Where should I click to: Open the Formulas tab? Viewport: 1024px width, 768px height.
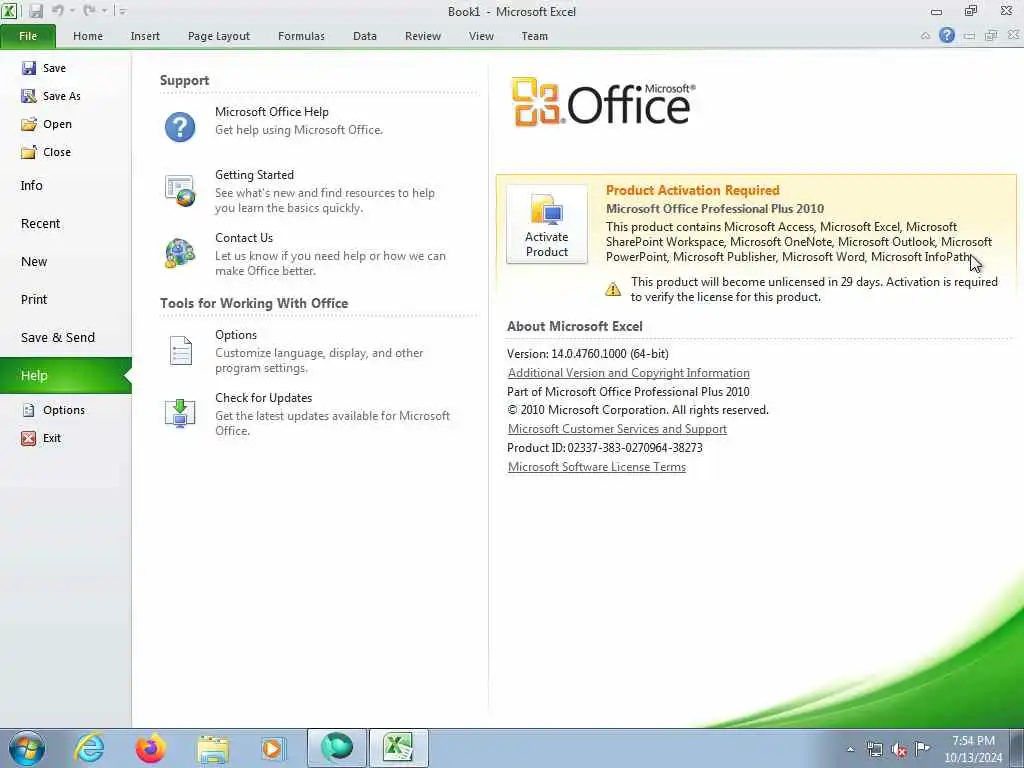click(301, 36)
